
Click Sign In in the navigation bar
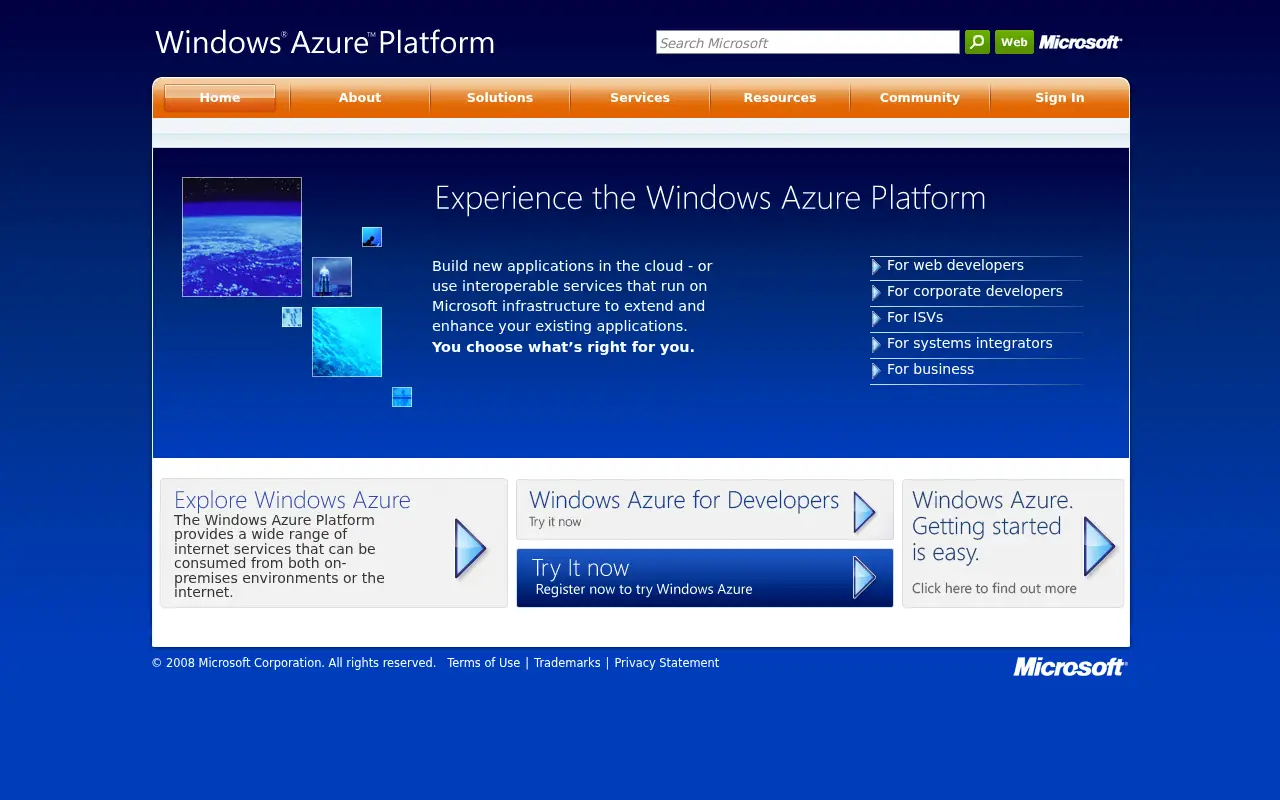click(x=1060, y=98)
